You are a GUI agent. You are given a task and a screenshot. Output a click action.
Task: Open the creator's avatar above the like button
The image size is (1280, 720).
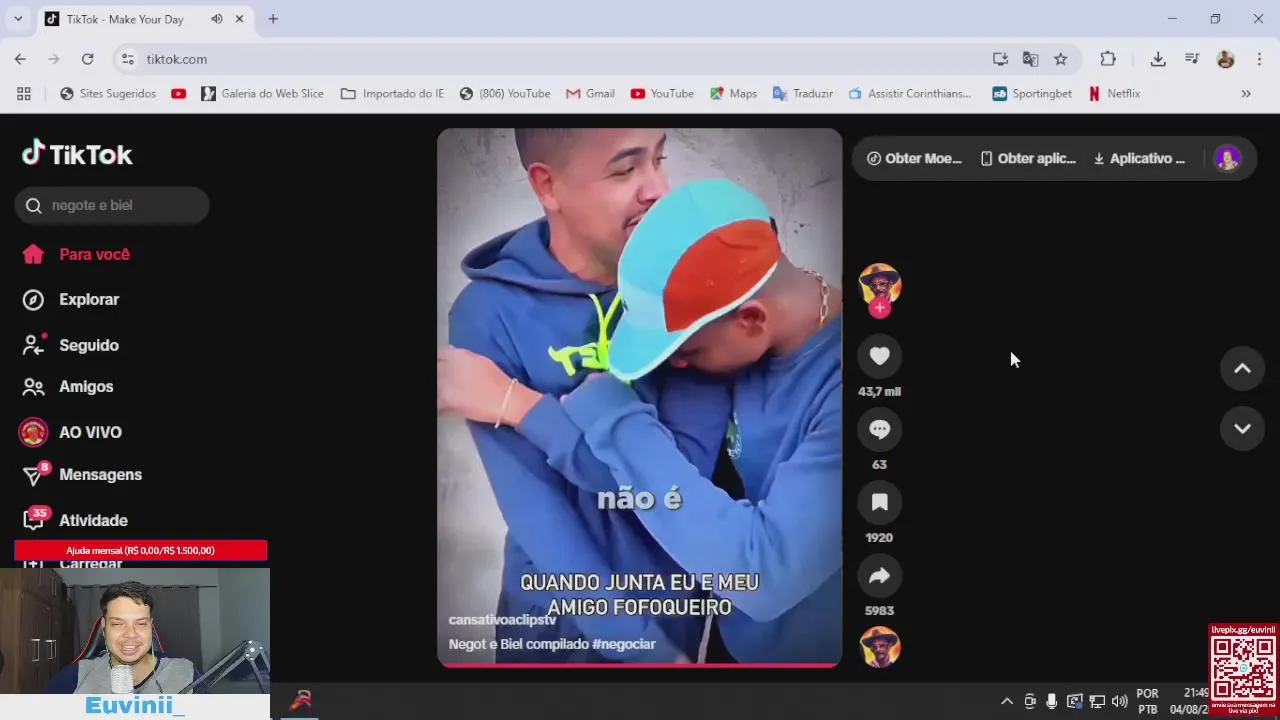880,284
